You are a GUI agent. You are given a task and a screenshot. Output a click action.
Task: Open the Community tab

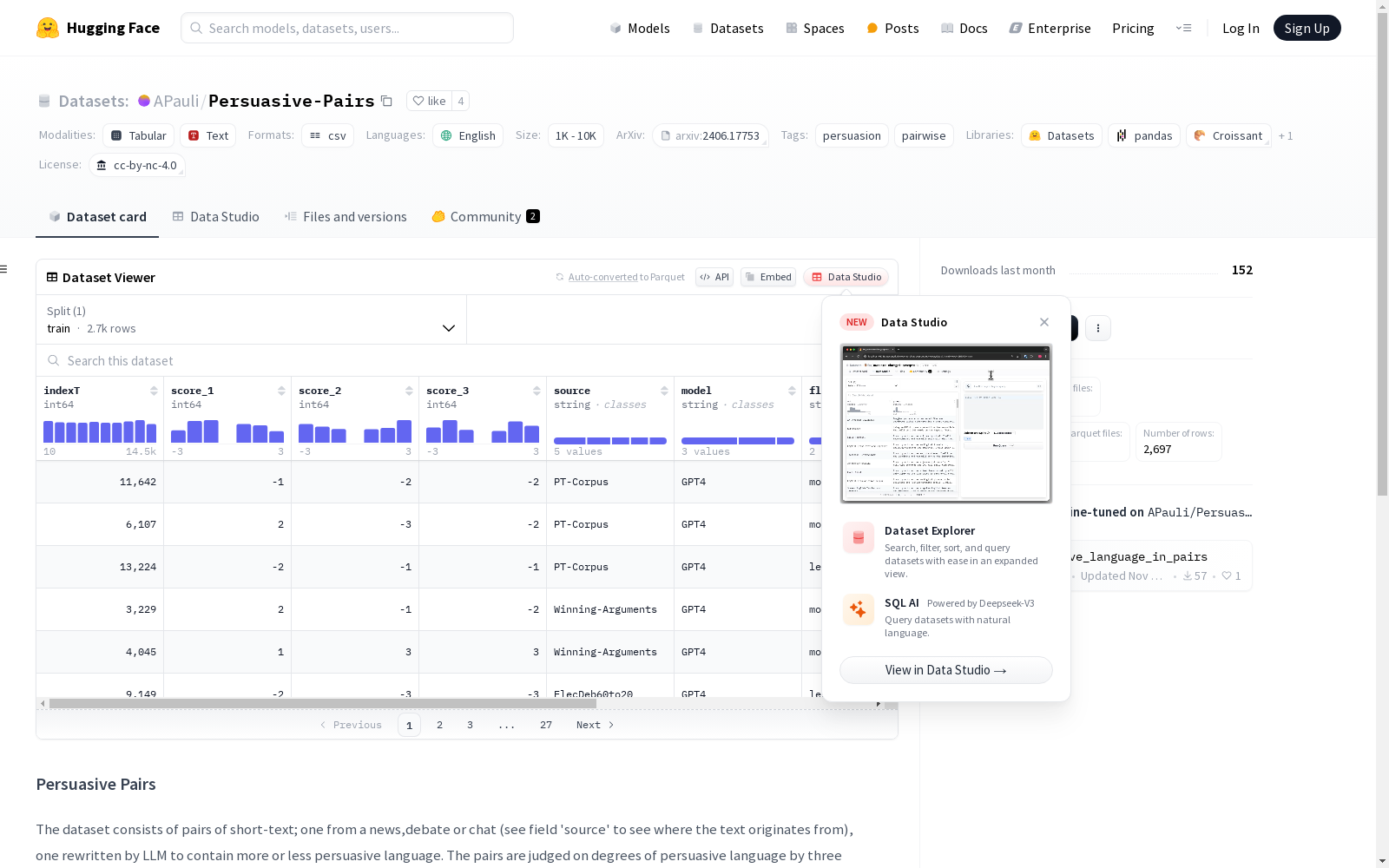(x=486, y=217)
